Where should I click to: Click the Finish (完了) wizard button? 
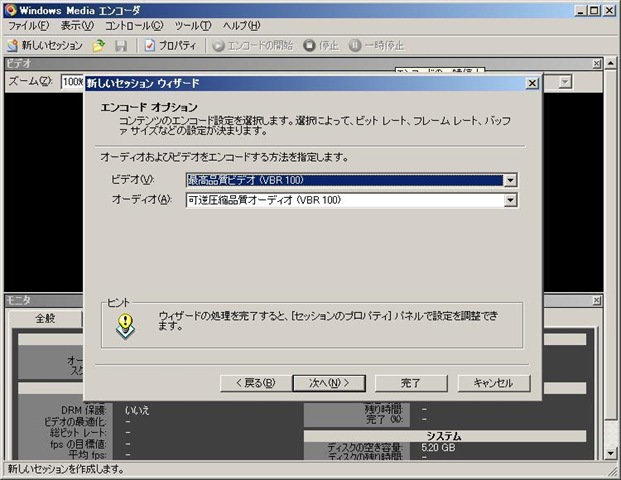pos(411,383)
